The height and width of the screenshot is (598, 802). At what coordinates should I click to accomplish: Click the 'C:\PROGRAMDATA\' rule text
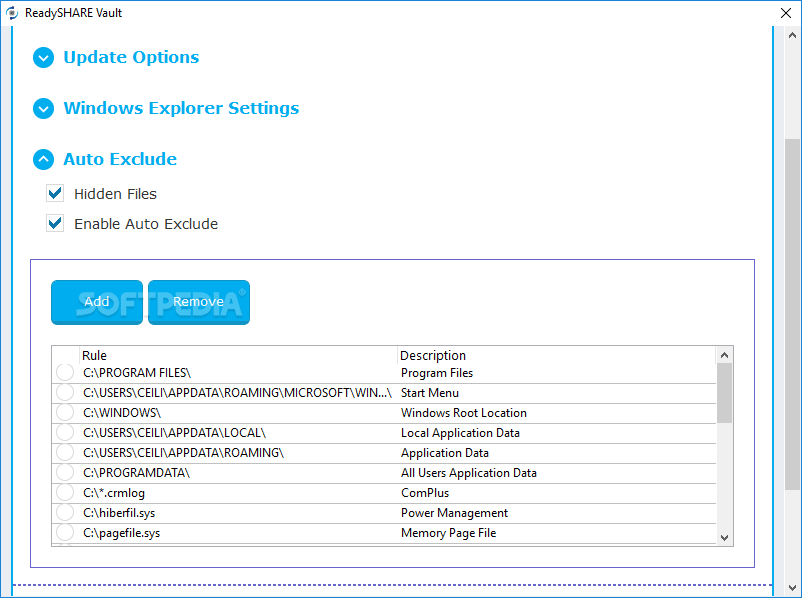[137, 473]
